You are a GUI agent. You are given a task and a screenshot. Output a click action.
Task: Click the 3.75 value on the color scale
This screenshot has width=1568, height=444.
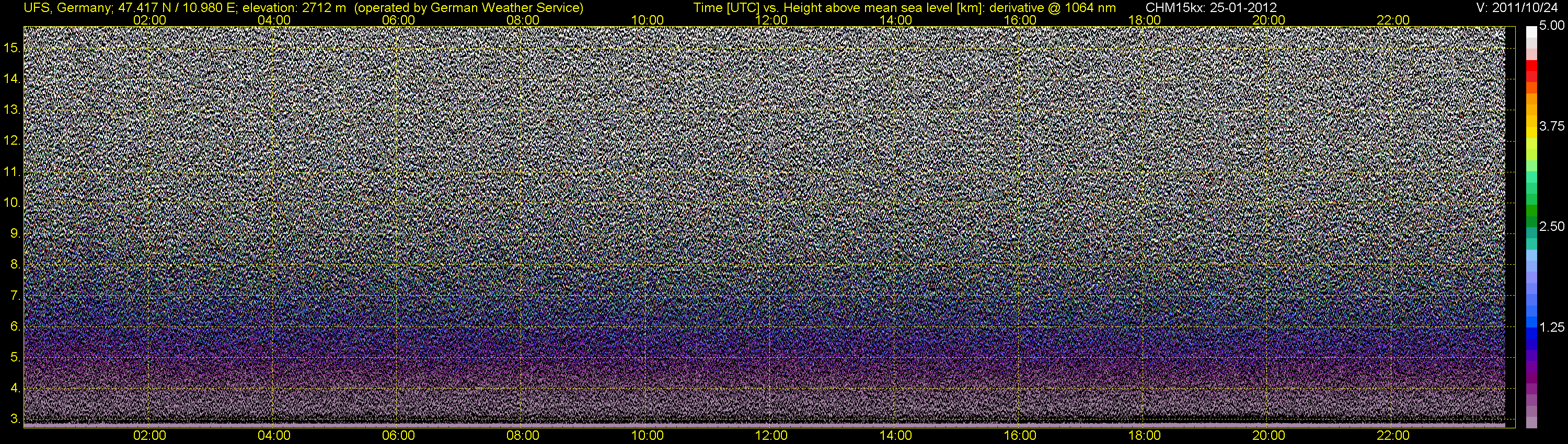coord(1552,126)
